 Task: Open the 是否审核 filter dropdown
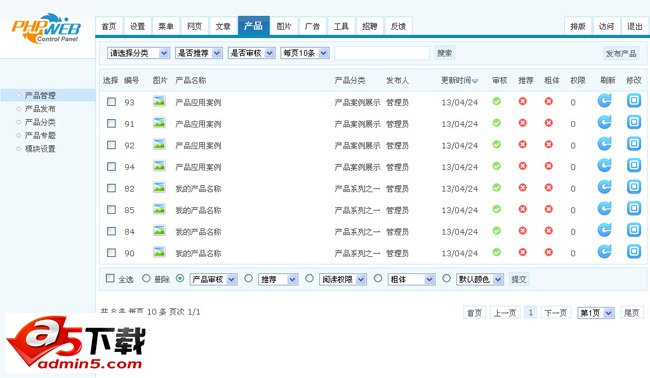(252, 53)
